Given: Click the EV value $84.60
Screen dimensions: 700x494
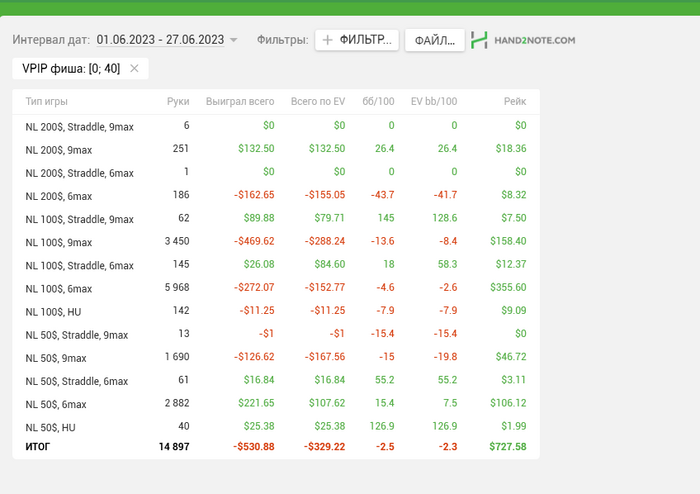Looking at the screenshot, I should coord(330,264).
